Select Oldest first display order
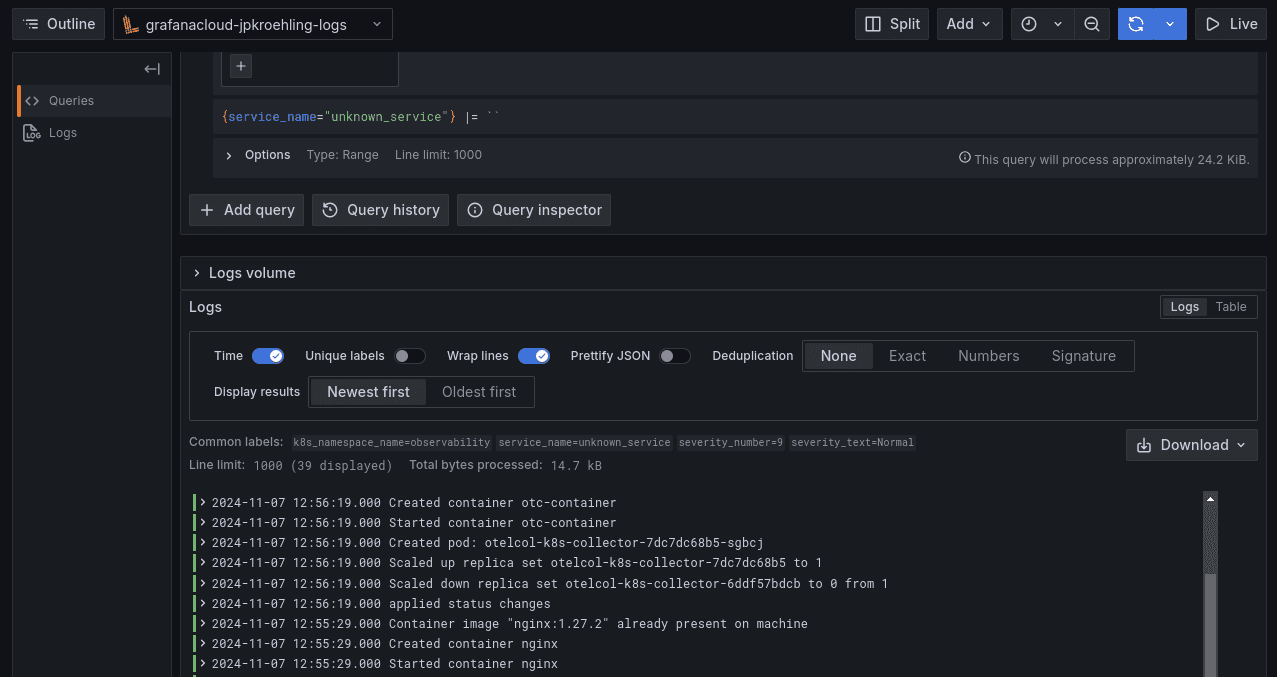Image resolution: width=1277 pixels, height=677 pixels. tap(478, 391)
